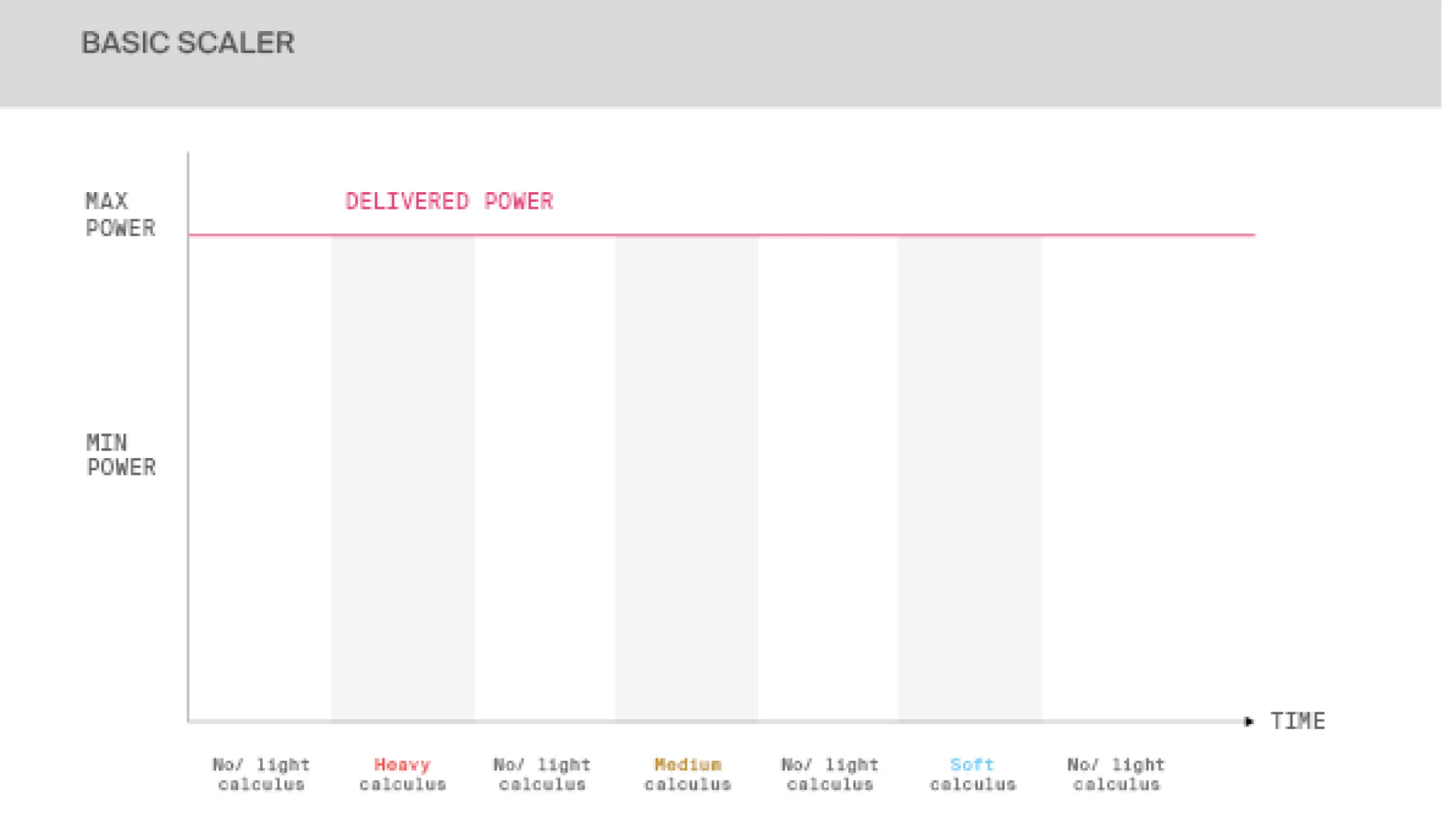Click the shaded band above Medium calculus
Viewport: 1456px width, 819px height.
pos(687,475)
